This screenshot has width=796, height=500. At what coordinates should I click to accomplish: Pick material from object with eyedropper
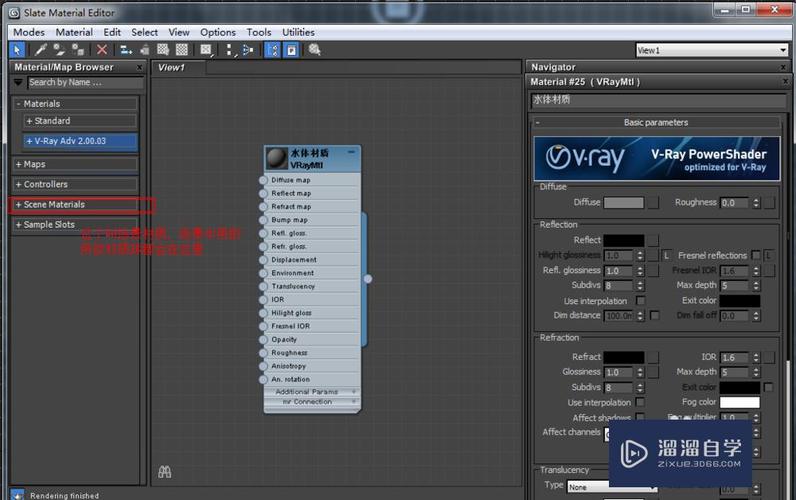41,50
